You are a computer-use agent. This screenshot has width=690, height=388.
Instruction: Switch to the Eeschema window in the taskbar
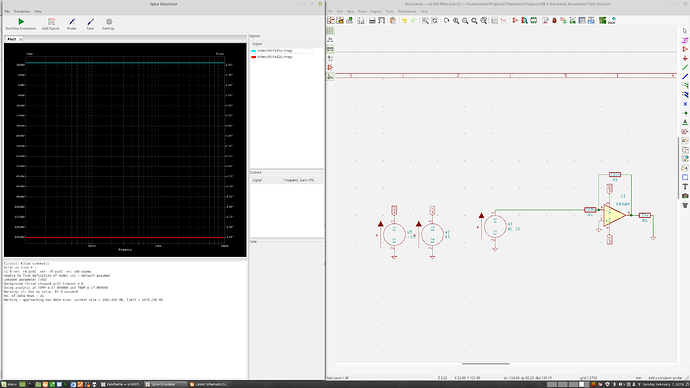click(121, 384)
